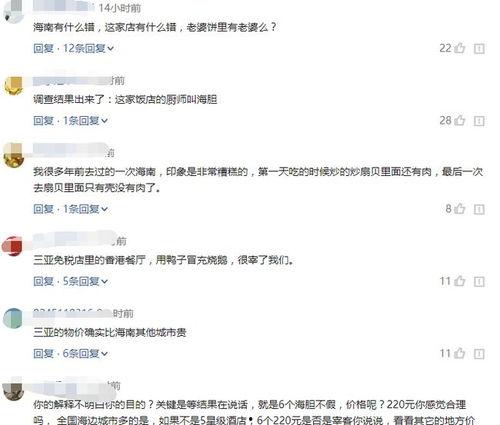500x425 pixels.
Task: Expand 6条回复 replies
Action: 85,353
